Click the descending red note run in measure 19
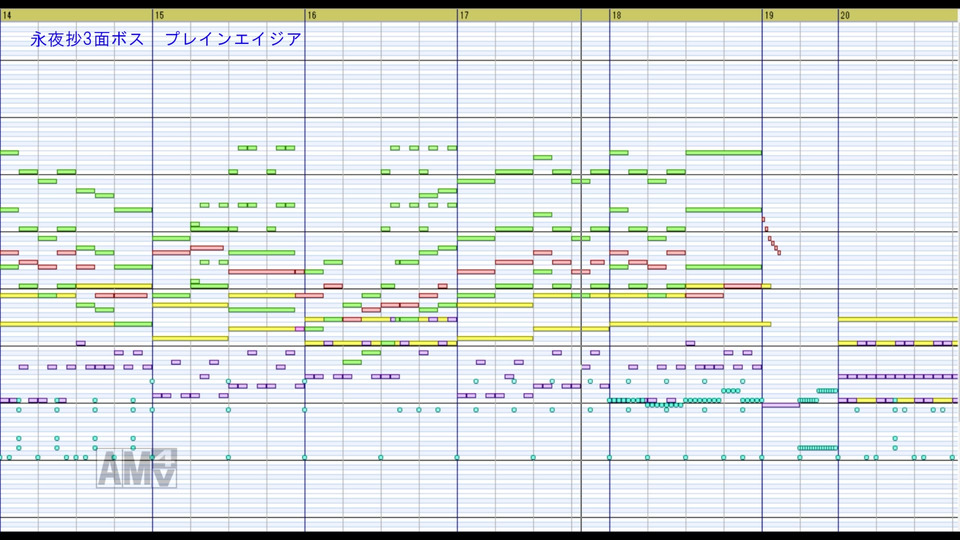The image size is (960, 540). click(771, 236)
